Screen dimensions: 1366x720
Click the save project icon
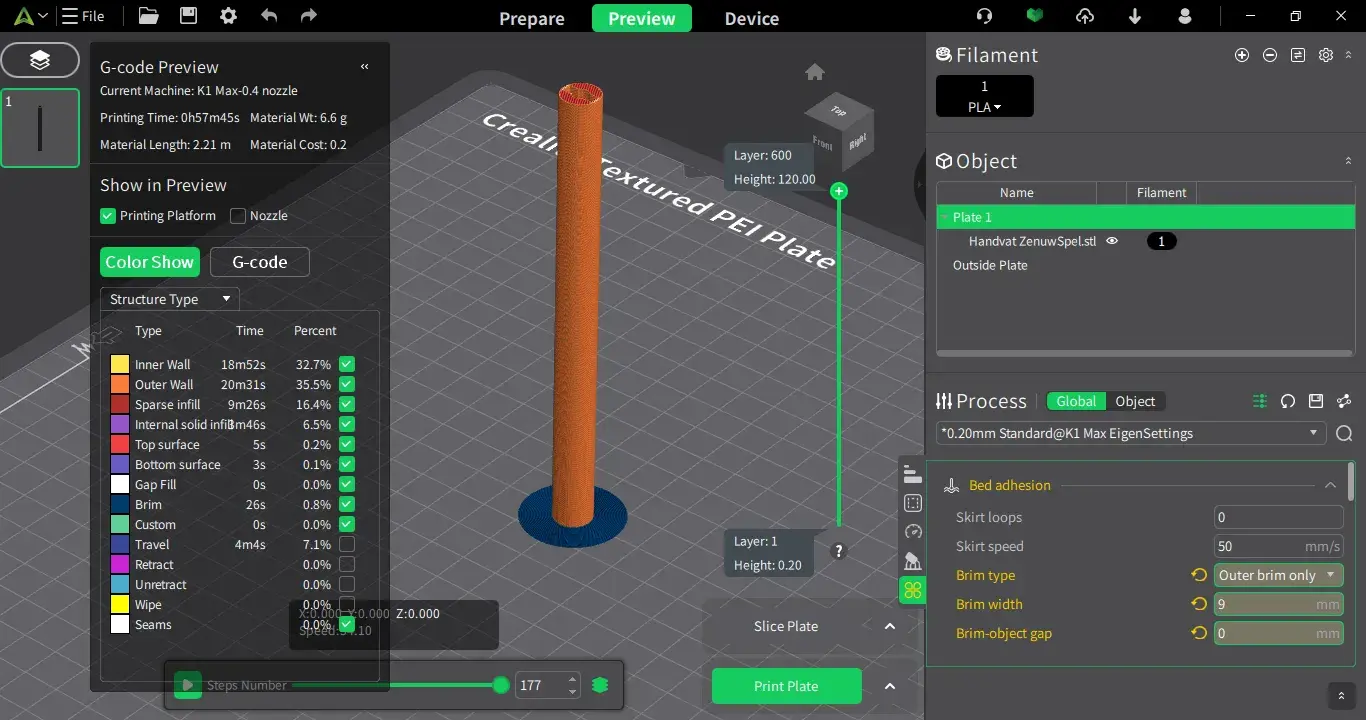(x=188, y=16)
